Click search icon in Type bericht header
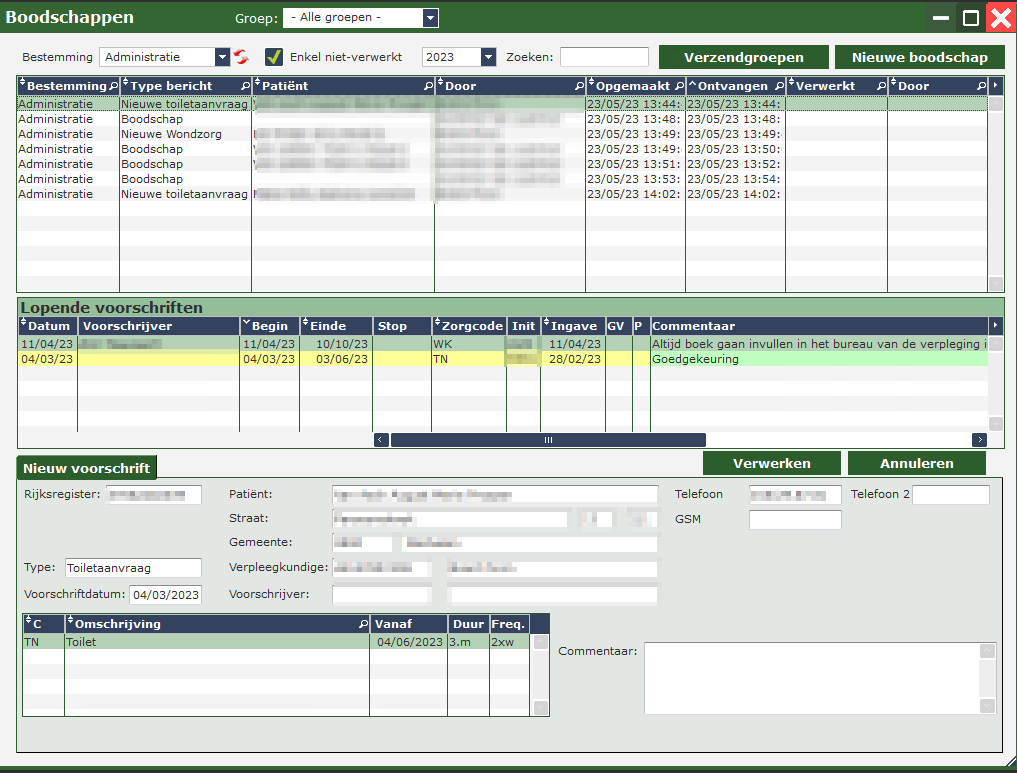 pyautogui.click(x=245, y=87)
